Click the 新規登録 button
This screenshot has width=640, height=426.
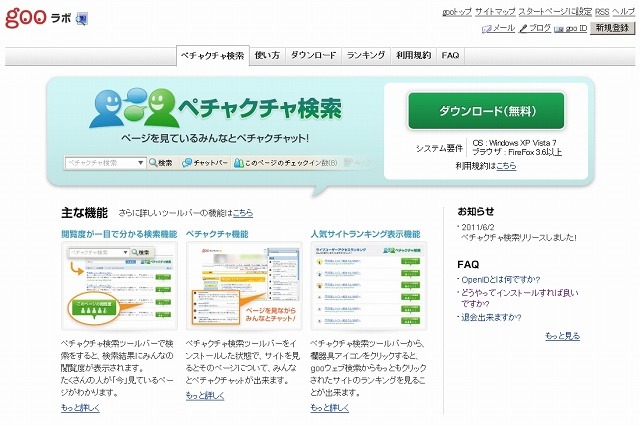coord(612,28)
